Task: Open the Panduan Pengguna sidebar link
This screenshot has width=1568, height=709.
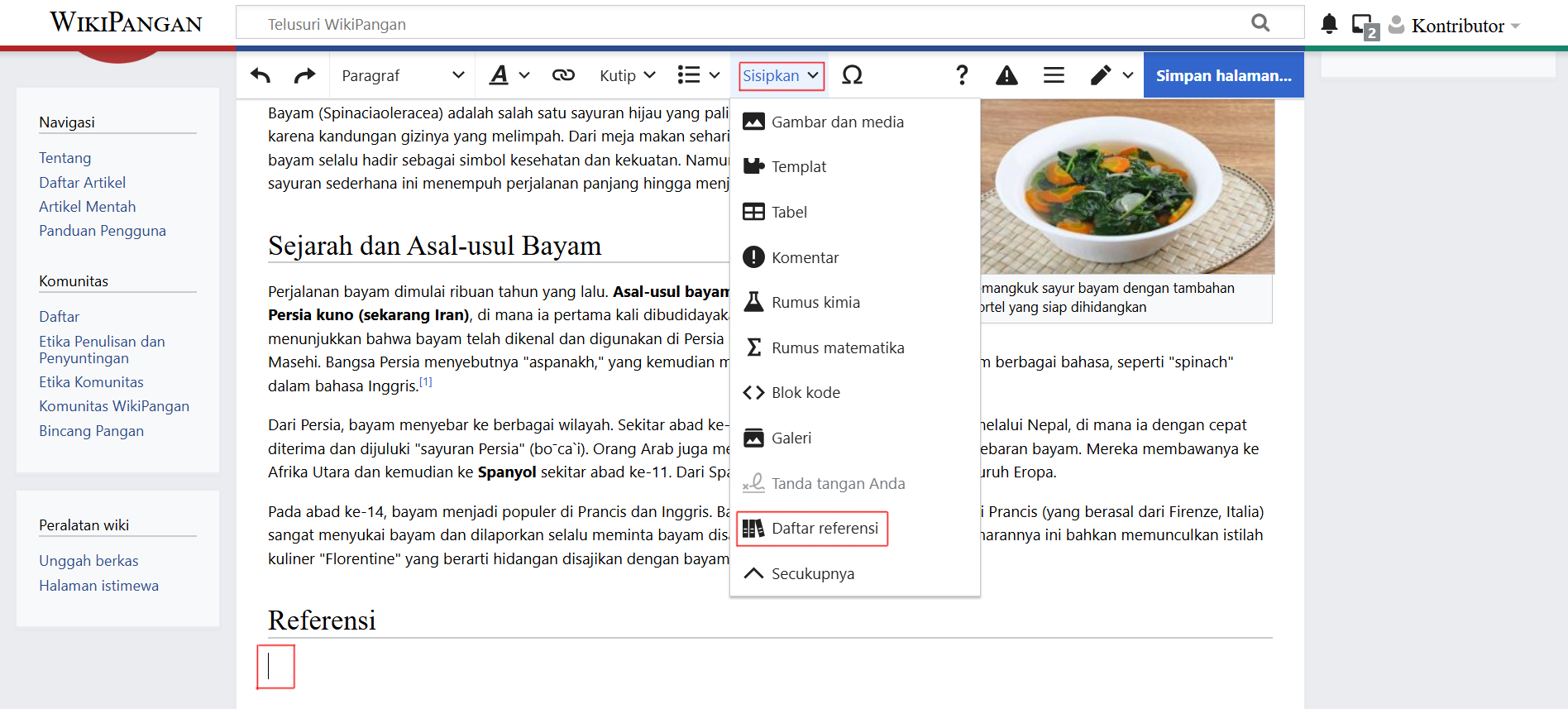Action: [x=103, y=231]
